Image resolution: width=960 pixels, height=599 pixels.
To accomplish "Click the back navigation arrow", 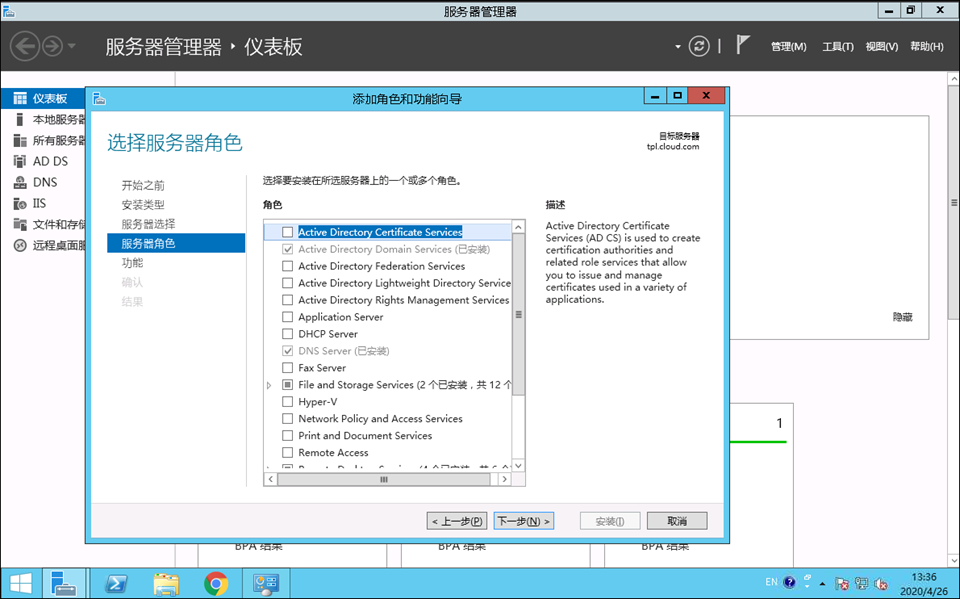I will (x=25, y=46).
